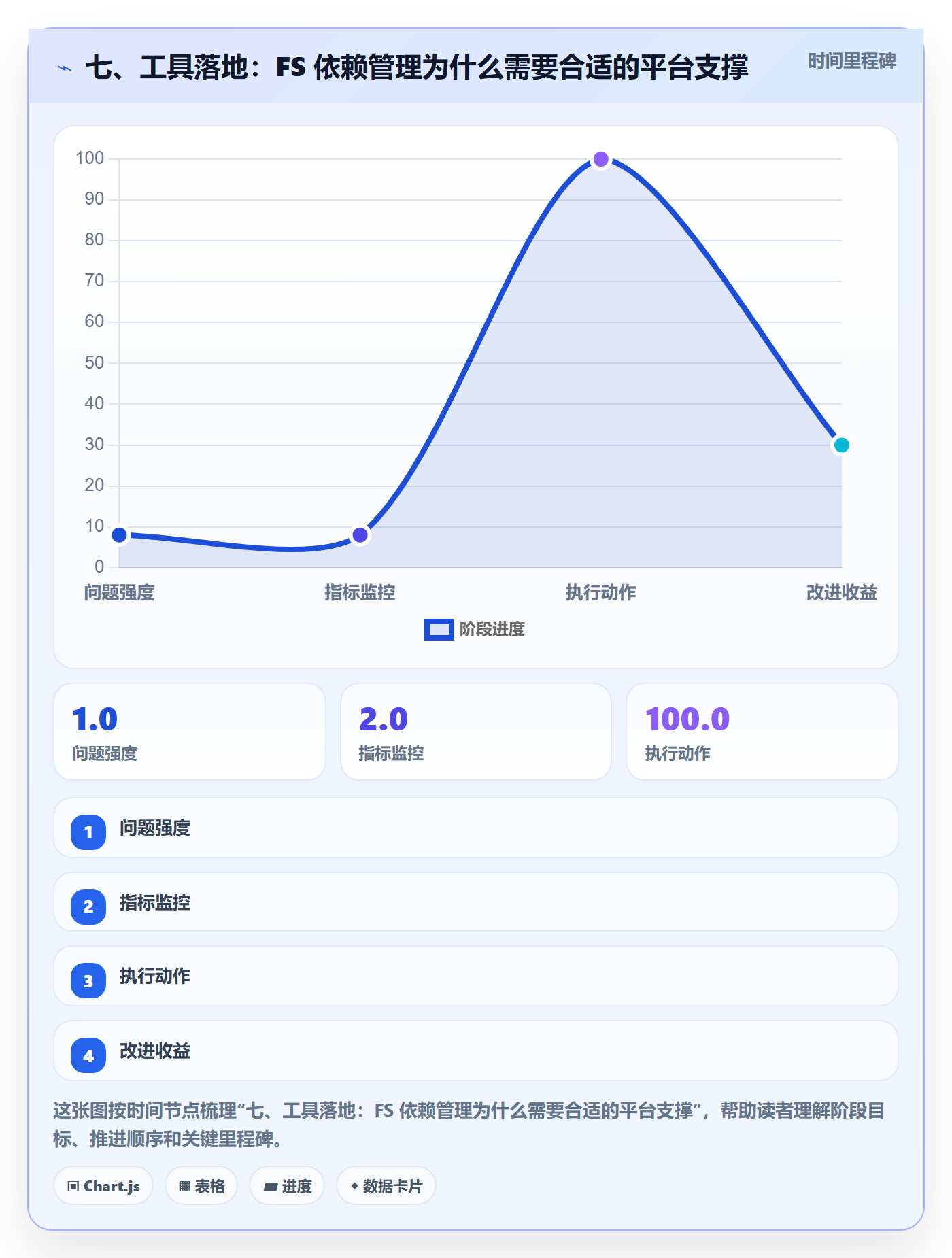
Task: Click the 表格 tag
Action: click(201, 1186)
